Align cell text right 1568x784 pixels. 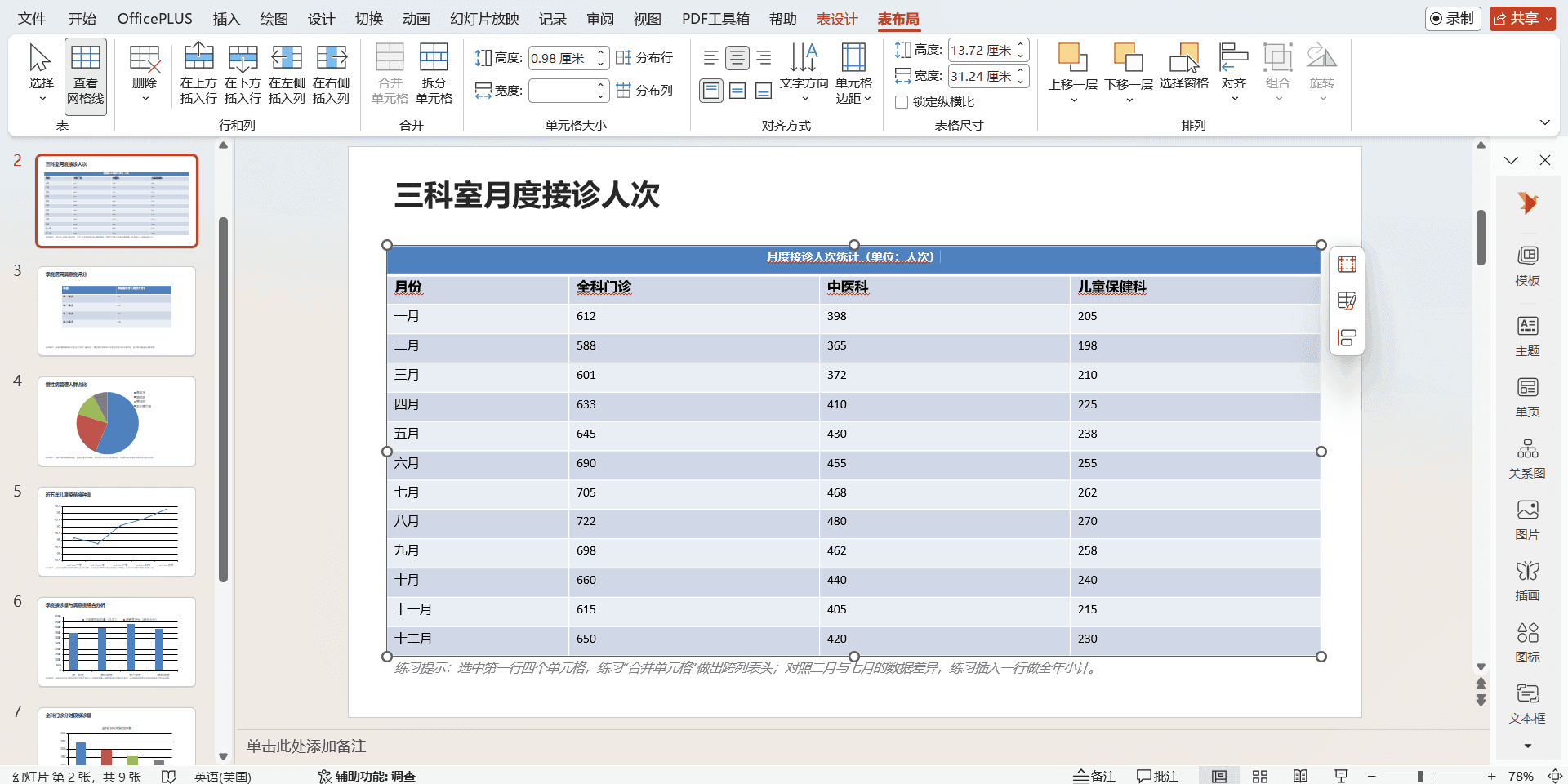(x=764, y=58)
